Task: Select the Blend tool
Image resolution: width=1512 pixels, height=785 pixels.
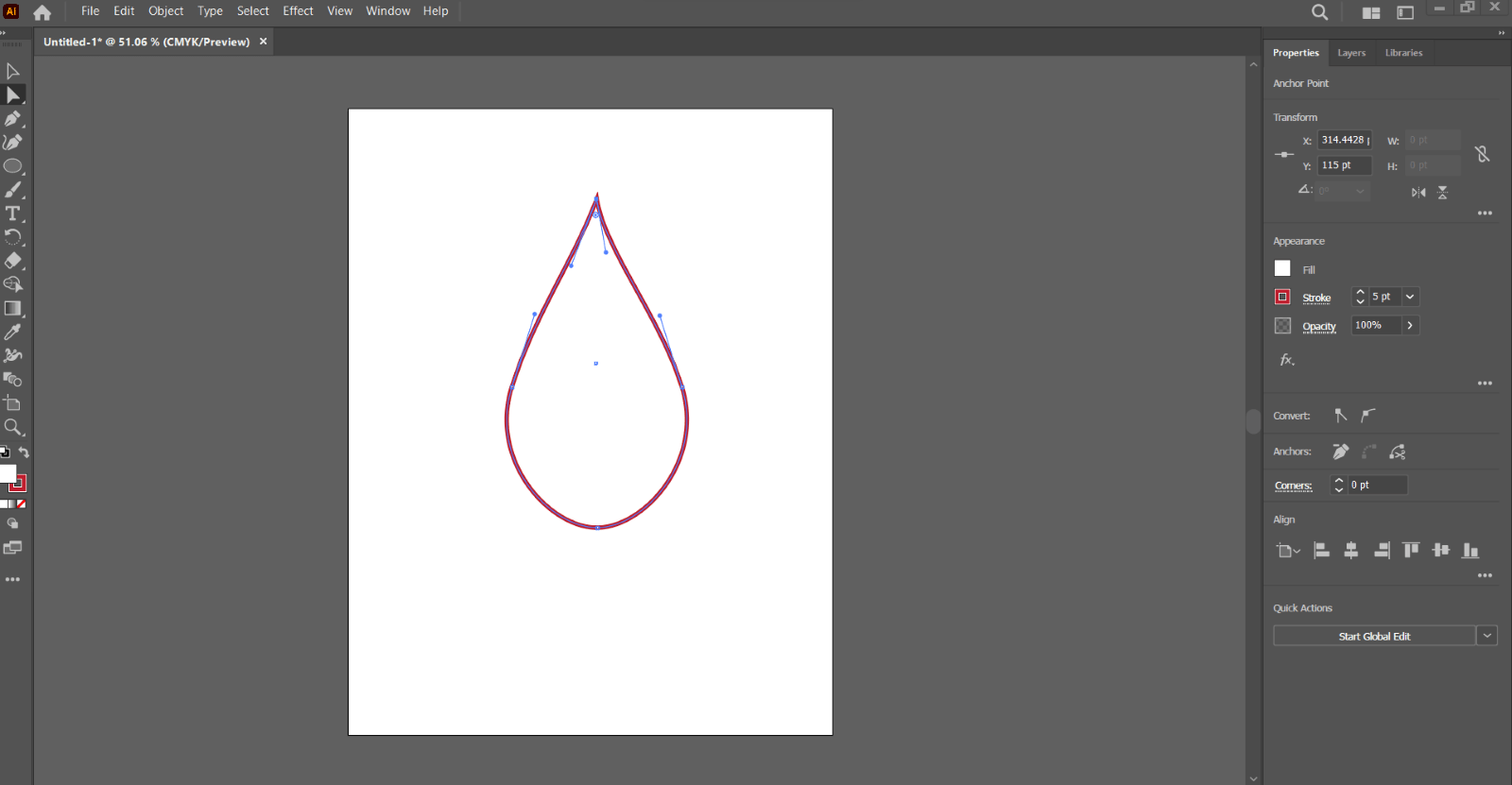Action: coord(13,380)
